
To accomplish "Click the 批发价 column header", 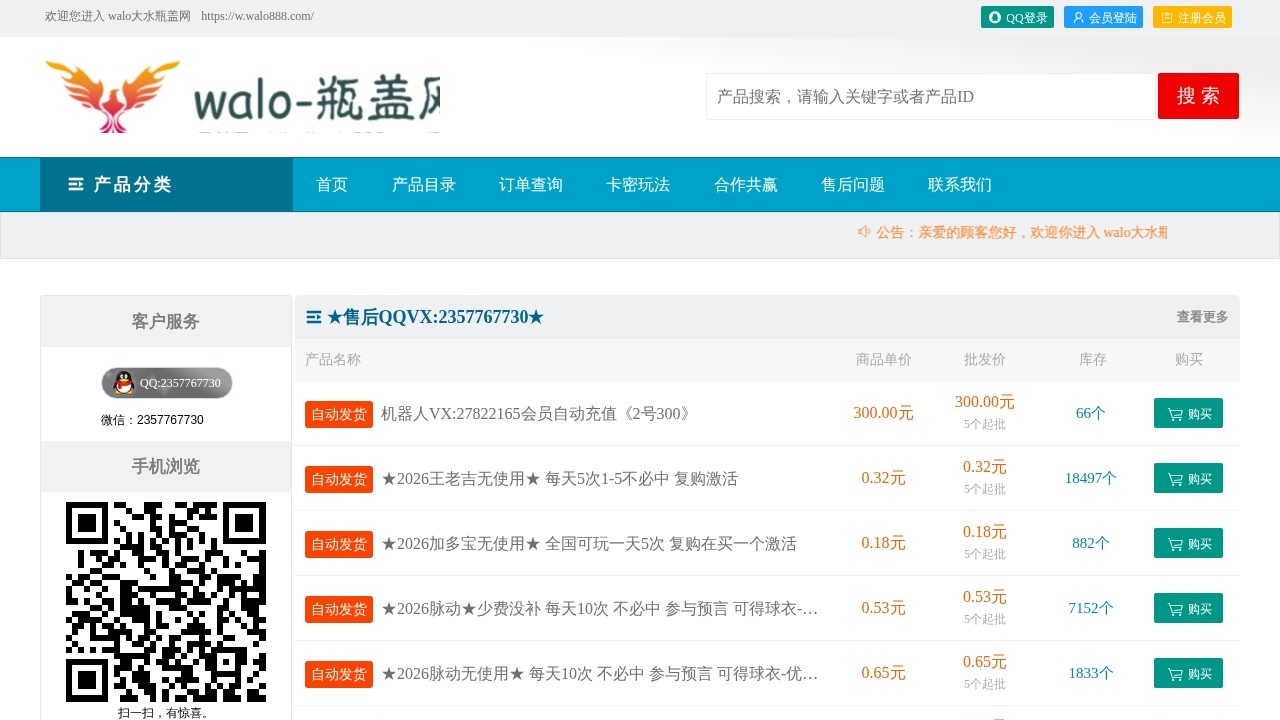I will 985,360.
